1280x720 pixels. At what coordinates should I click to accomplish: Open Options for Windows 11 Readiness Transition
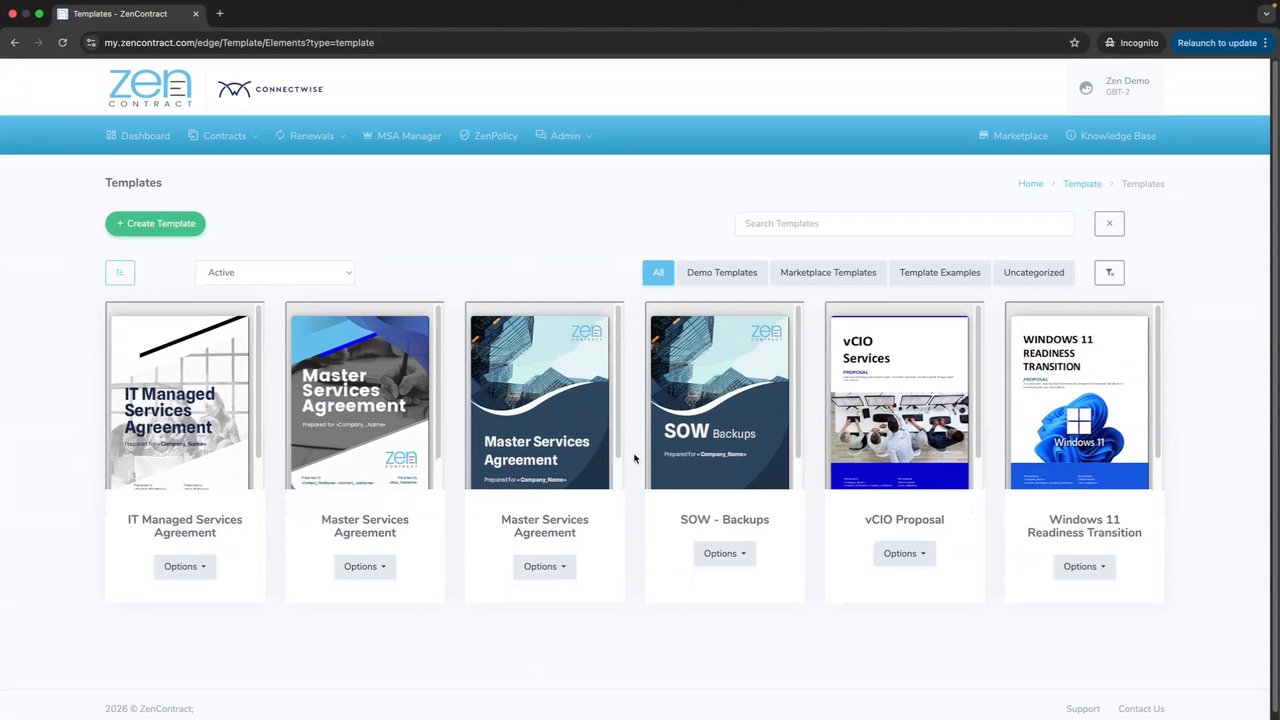pos(1085,566)
